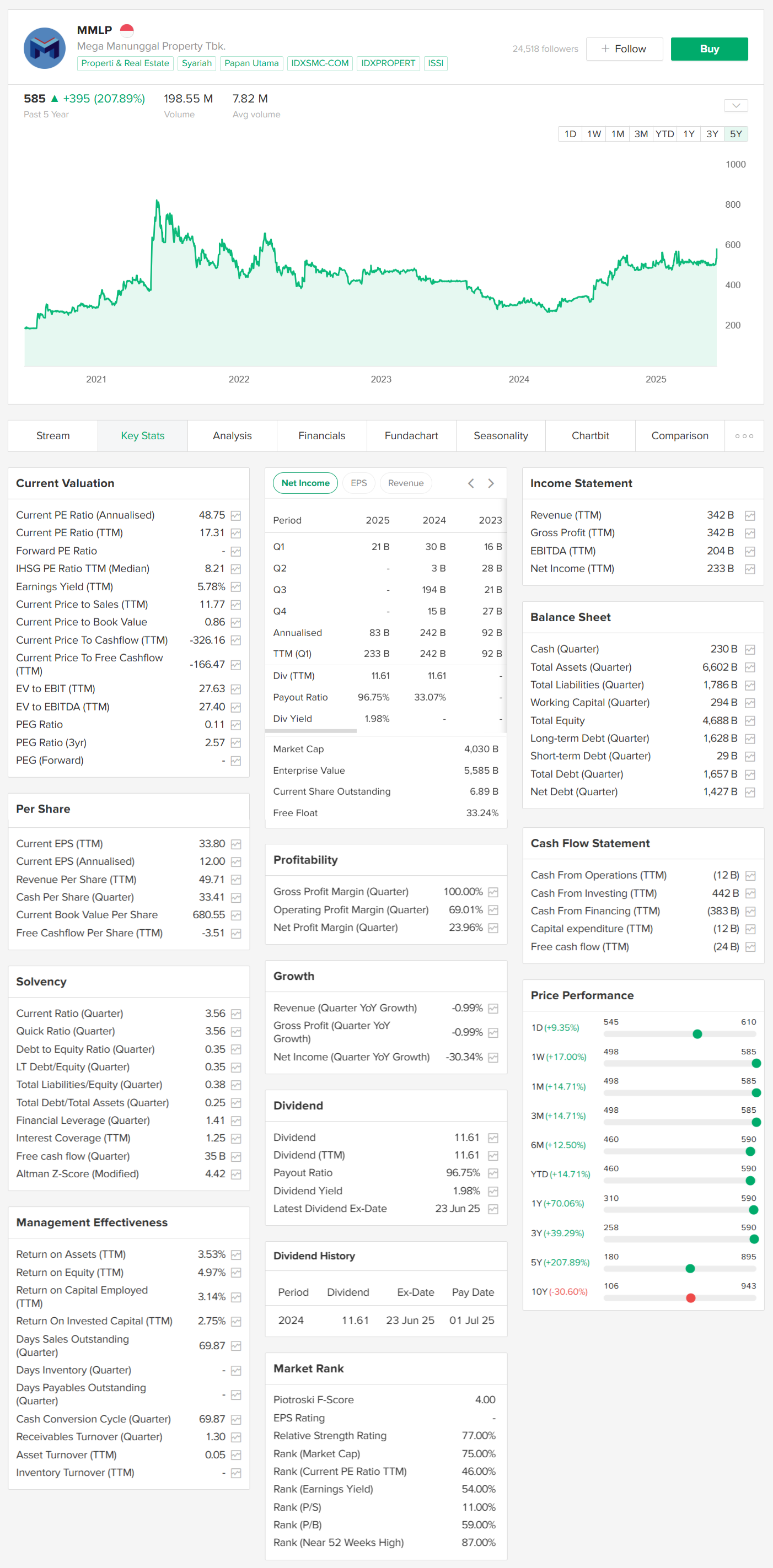Screen dimensions: 773x1568
Task: Open chart icon for Current PE Ratio (Annualised)
Action: pyautogui.click(x=236, y=515)
